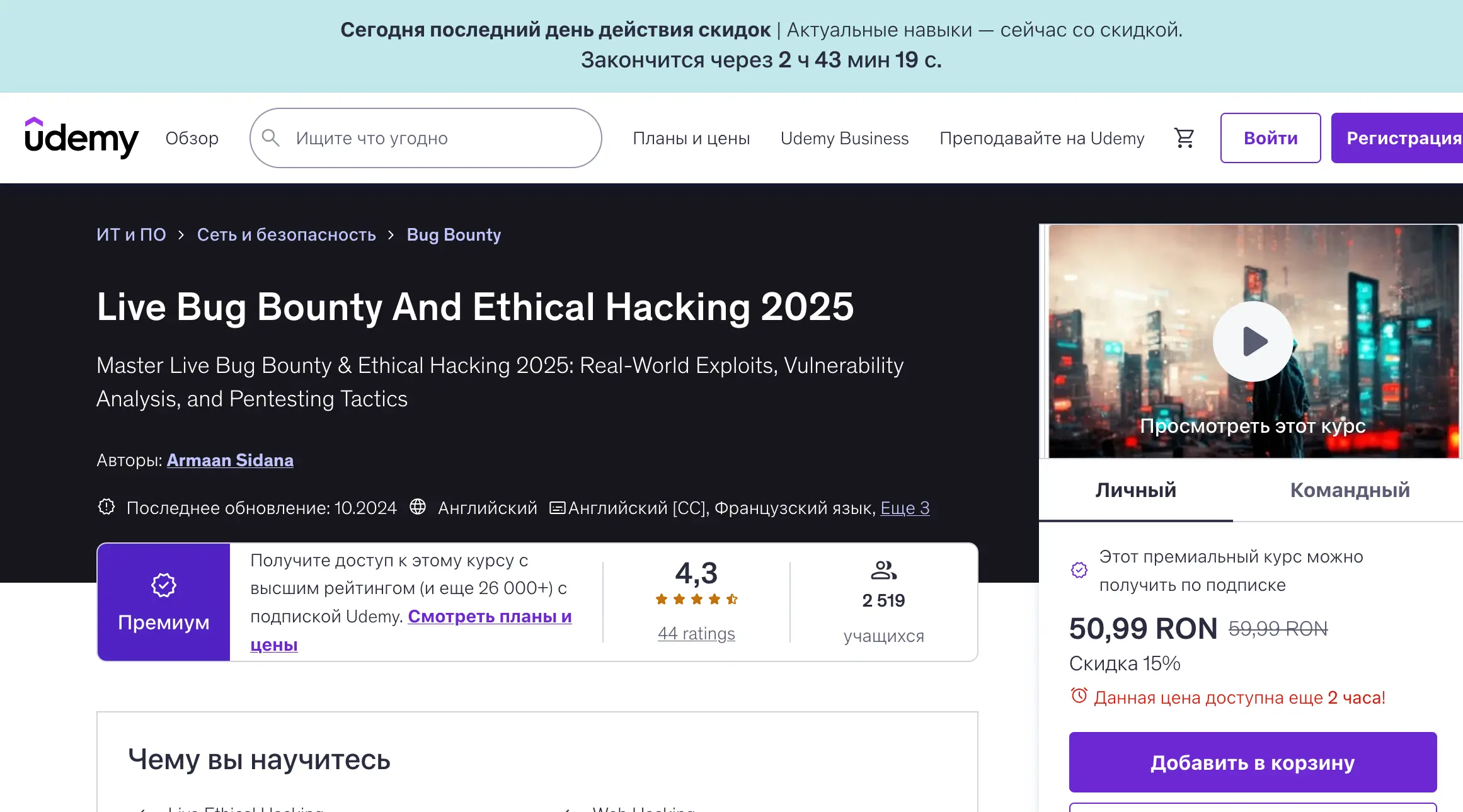The height and width of the screenshot is (812, 1463).
Task: Click the purple Премиум badge icon
Action: (164, 585)
